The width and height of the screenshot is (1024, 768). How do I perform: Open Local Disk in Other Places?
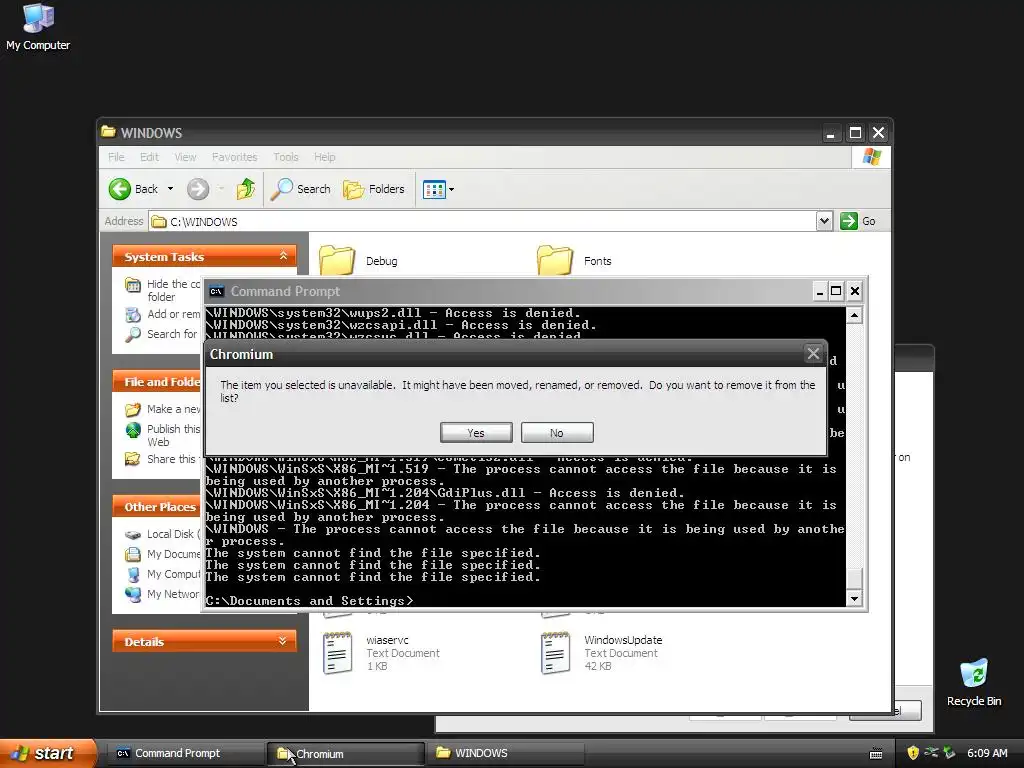pyautogui.click(x=162, y=534)
